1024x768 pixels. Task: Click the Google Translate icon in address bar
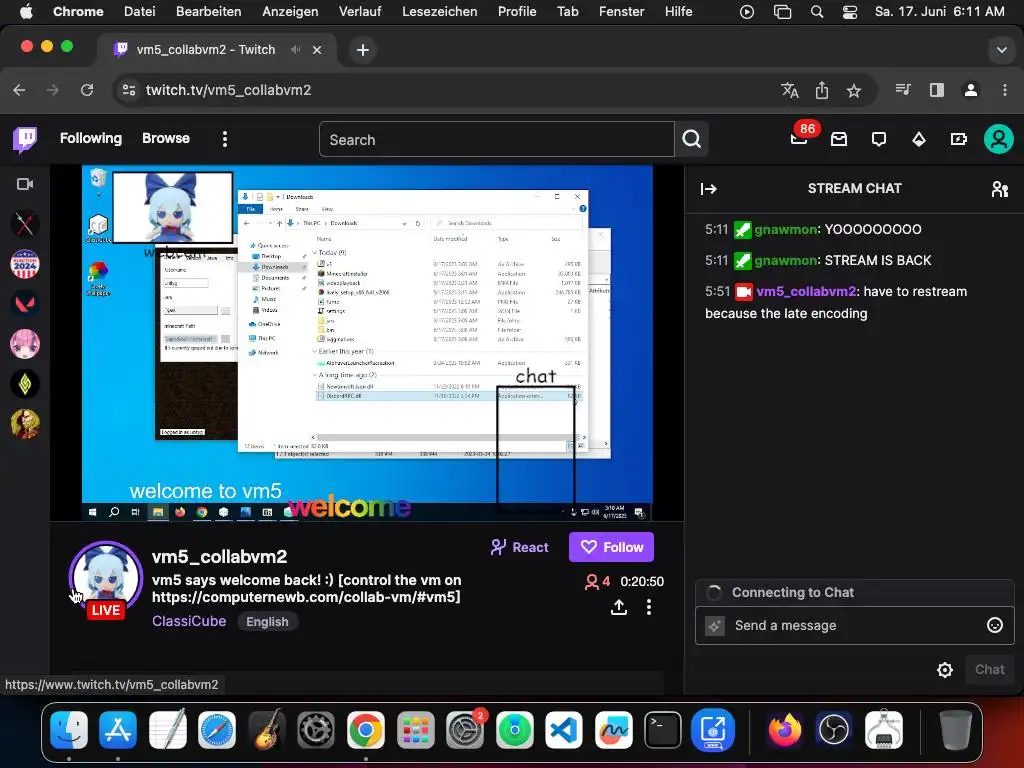[x=790, y=90]
